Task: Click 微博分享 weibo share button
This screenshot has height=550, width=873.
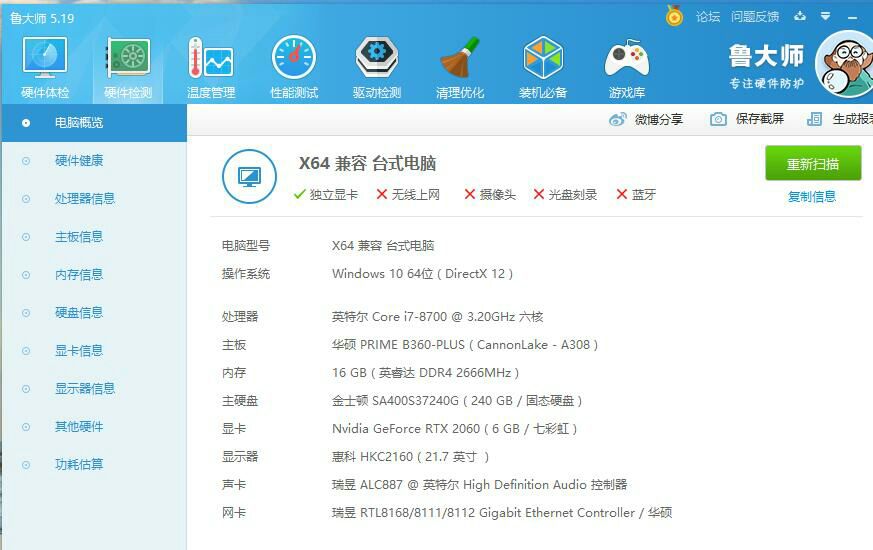Action: (646, 119)
